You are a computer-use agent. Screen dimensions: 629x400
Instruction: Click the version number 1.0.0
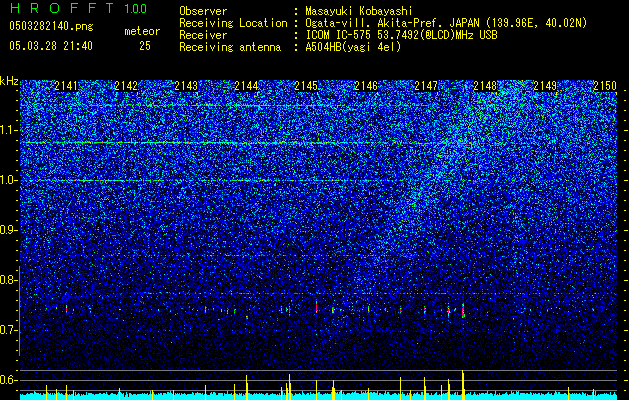(136, 9)
